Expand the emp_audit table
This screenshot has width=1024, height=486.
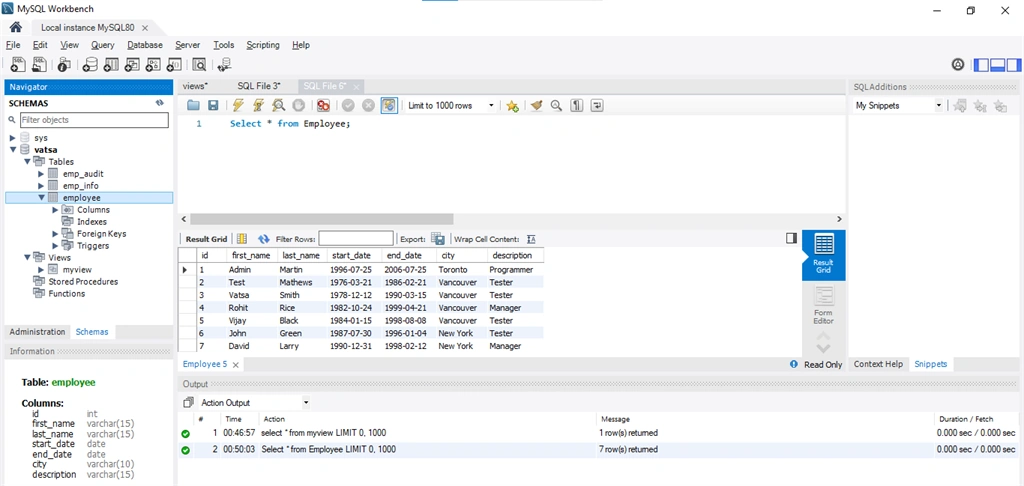click(x=40, y=174)
